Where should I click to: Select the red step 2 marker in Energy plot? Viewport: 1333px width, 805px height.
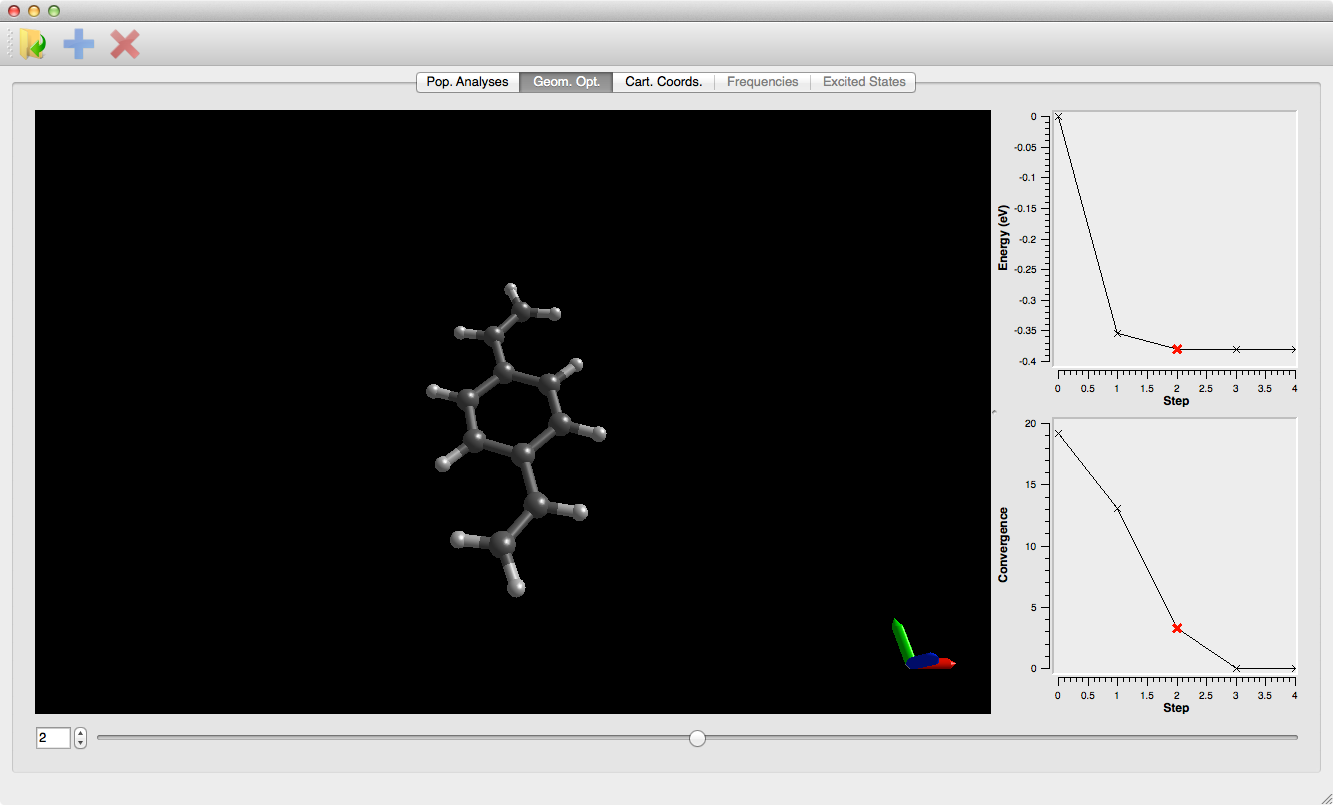1177,349
